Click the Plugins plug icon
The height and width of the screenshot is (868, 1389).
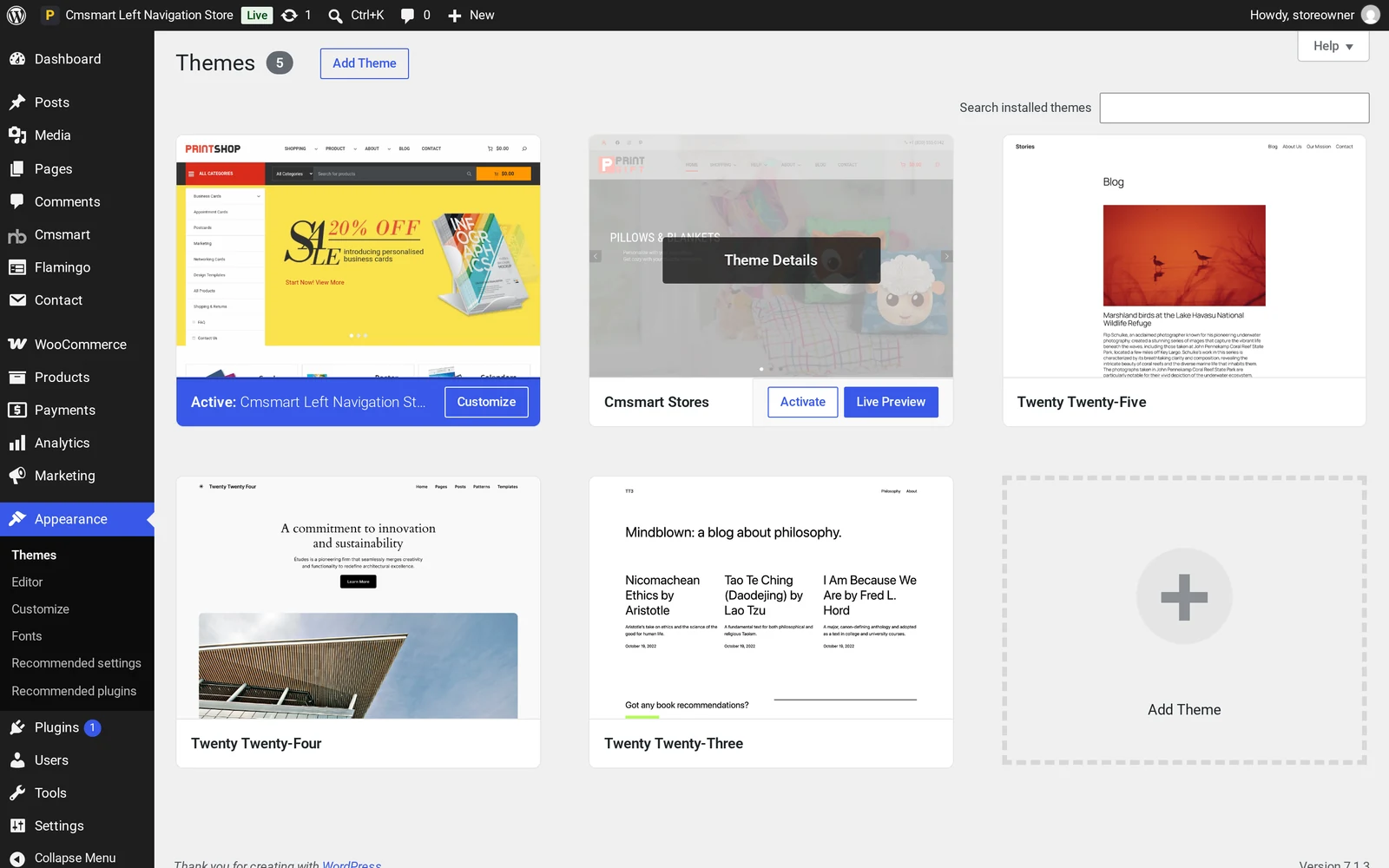(17, 727)
